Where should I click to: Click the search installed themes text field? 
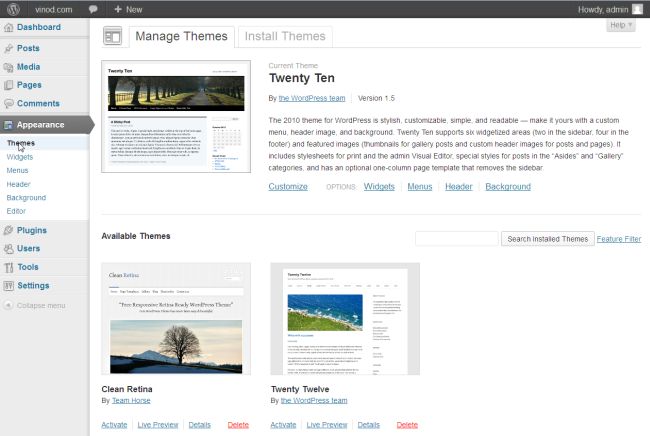coord(457,239)
